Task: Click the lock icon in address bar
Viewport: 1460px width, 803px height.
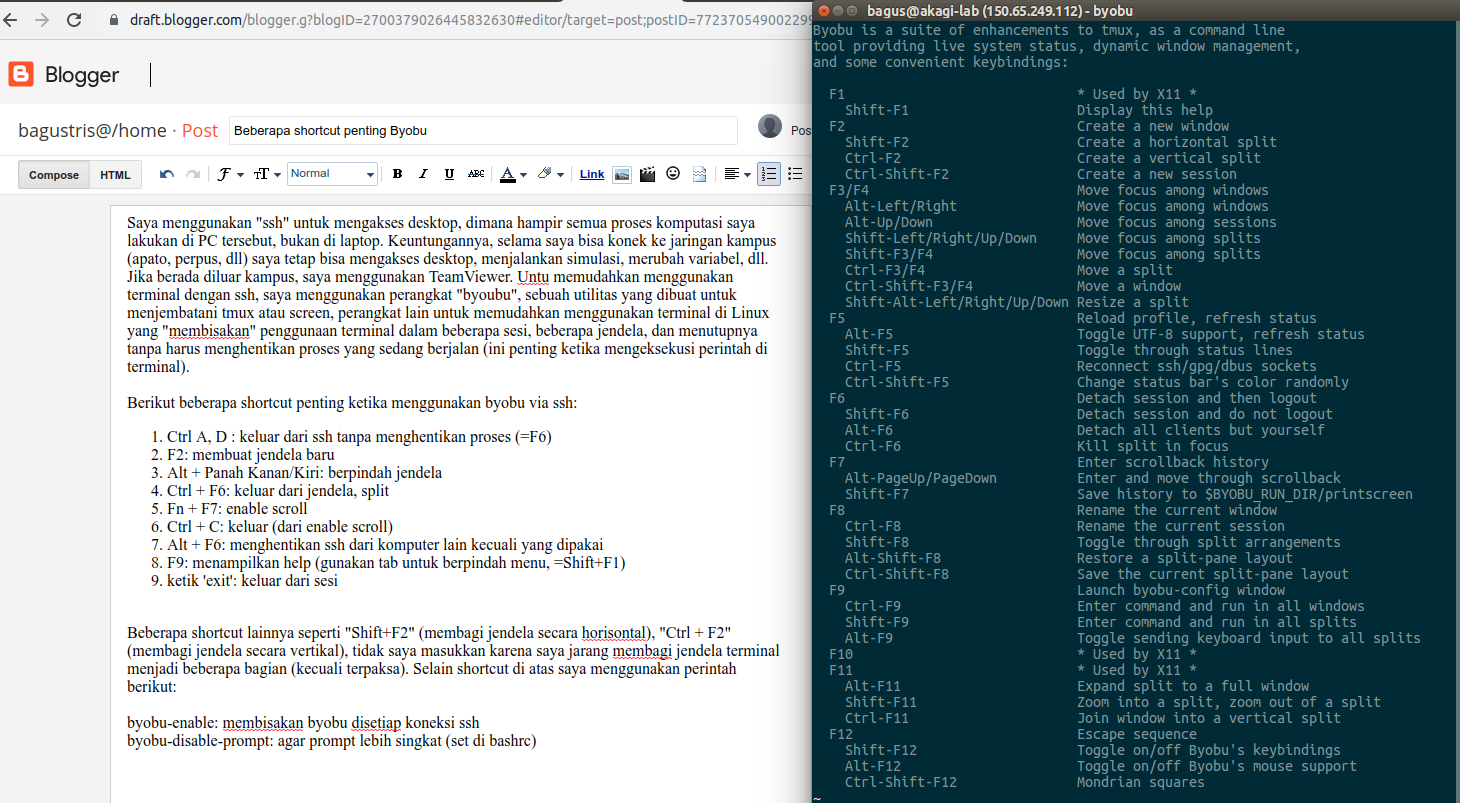Action: (x=114, y=19)
